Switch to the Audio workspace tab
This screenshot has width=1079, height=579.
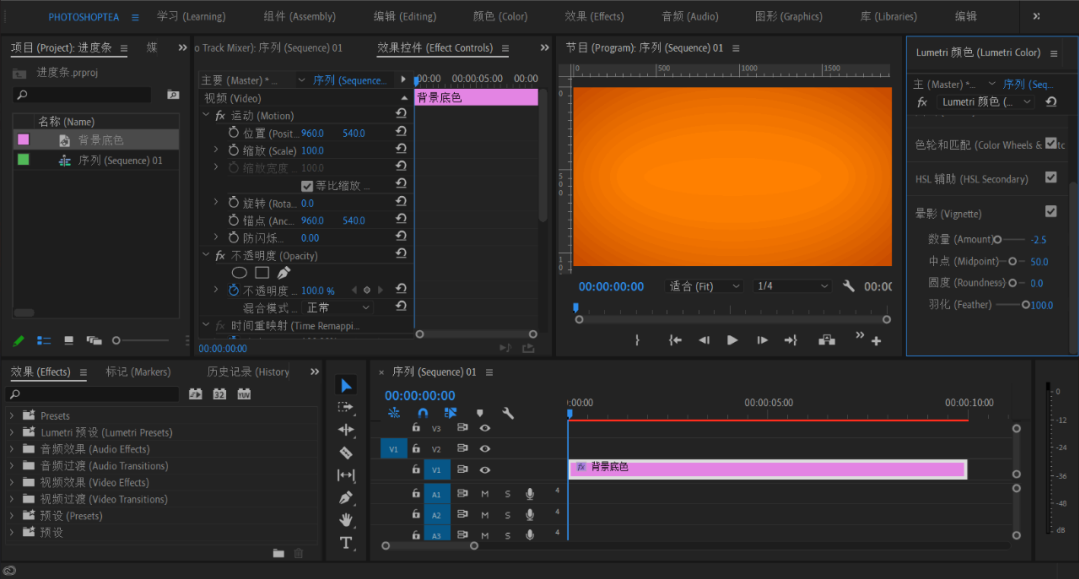click(x=689, y=16)
